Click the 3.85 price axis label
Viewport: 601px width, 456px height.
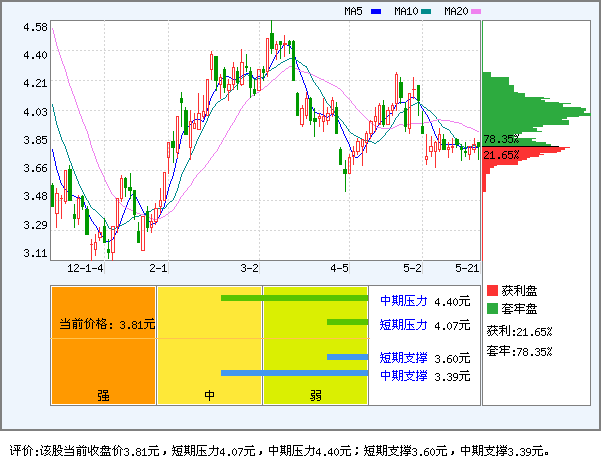35,140
